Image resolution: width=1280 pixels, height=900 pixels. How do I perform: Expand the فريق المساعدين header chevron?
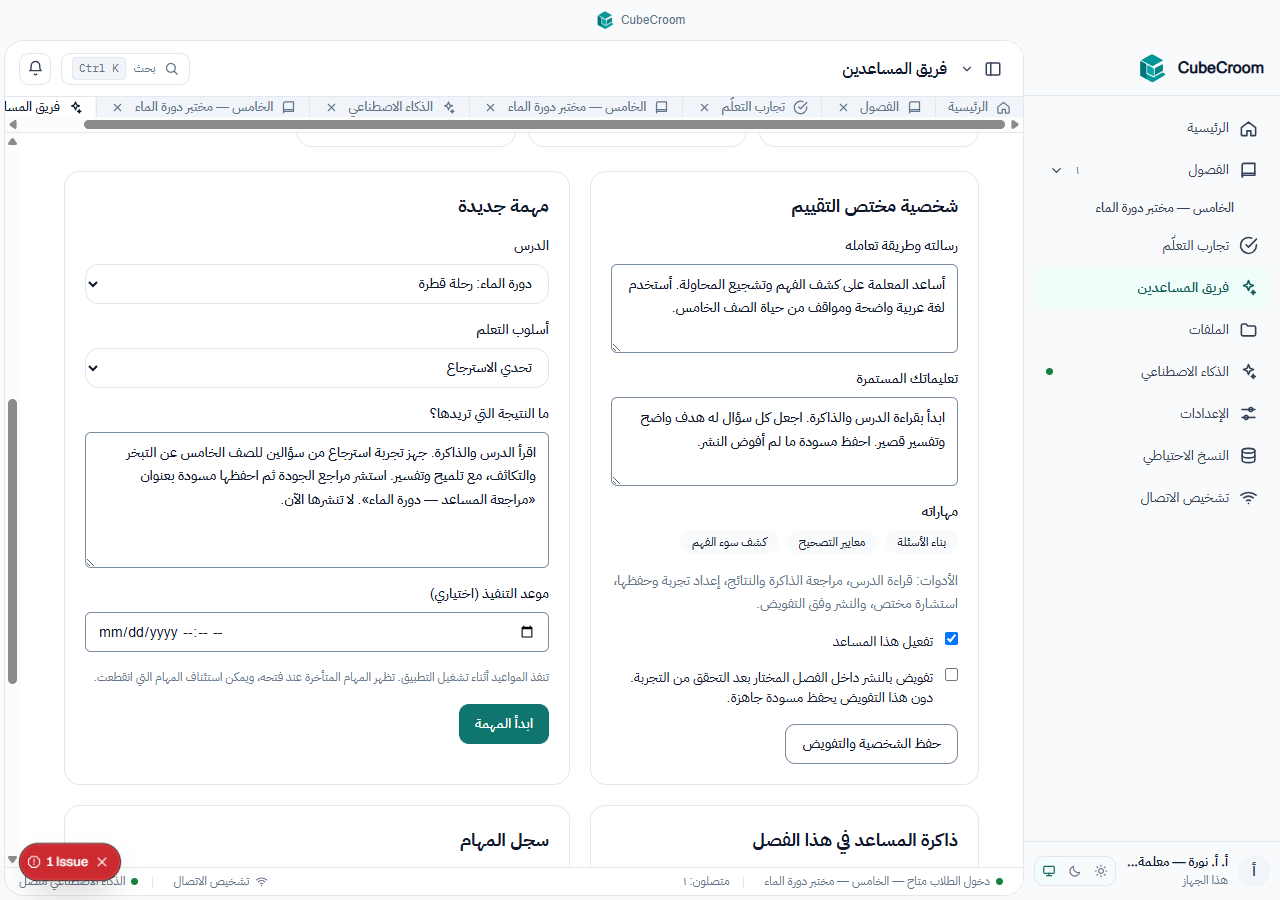(966, 69)
